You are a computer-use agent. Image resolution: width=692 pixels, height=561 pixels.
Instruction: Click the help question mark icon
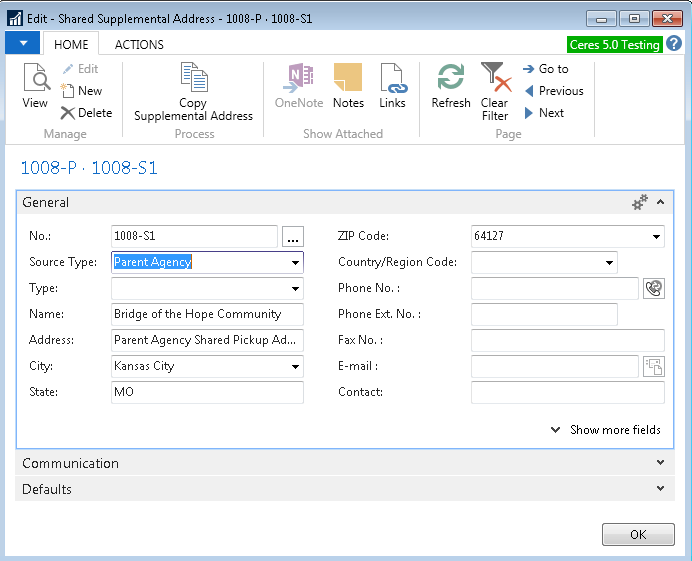pyautogui.click(x=673, y=44)
